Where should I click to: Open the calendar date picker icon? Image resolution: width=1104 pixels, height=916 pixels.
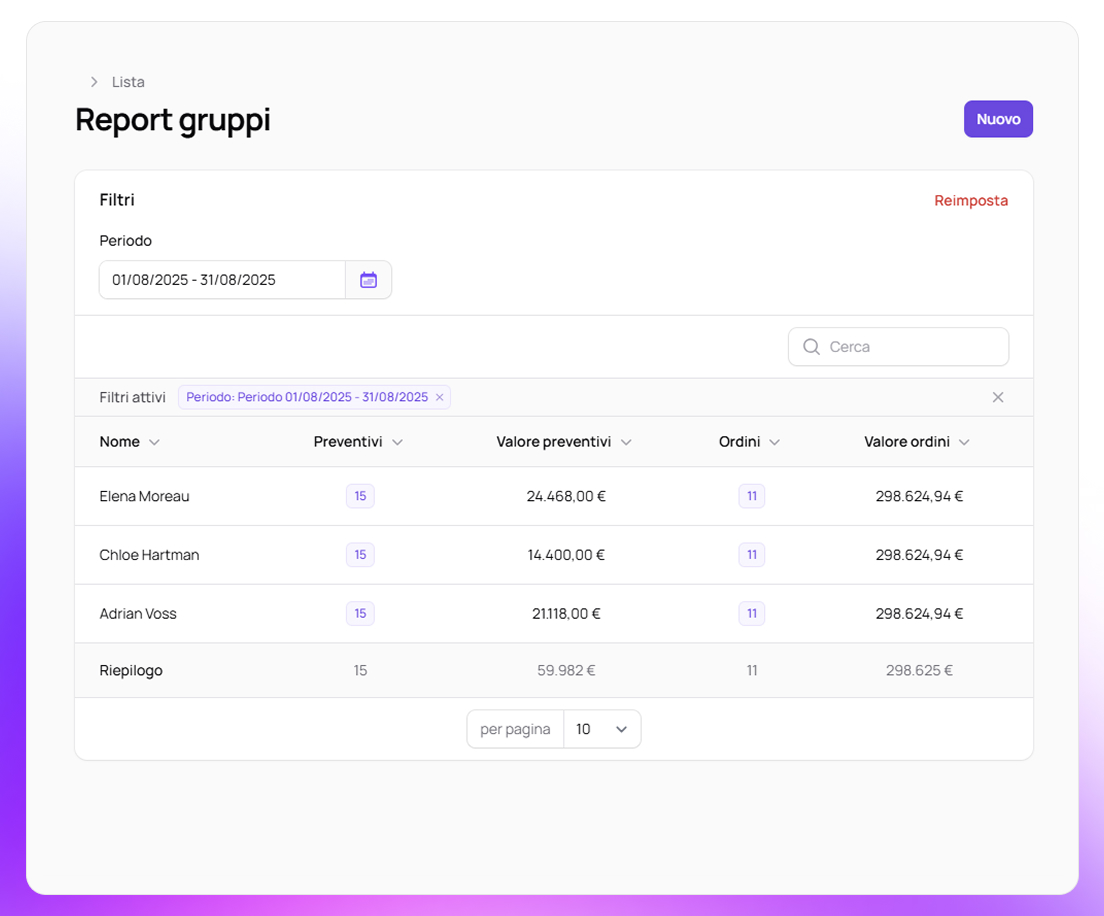pos(368,280)
